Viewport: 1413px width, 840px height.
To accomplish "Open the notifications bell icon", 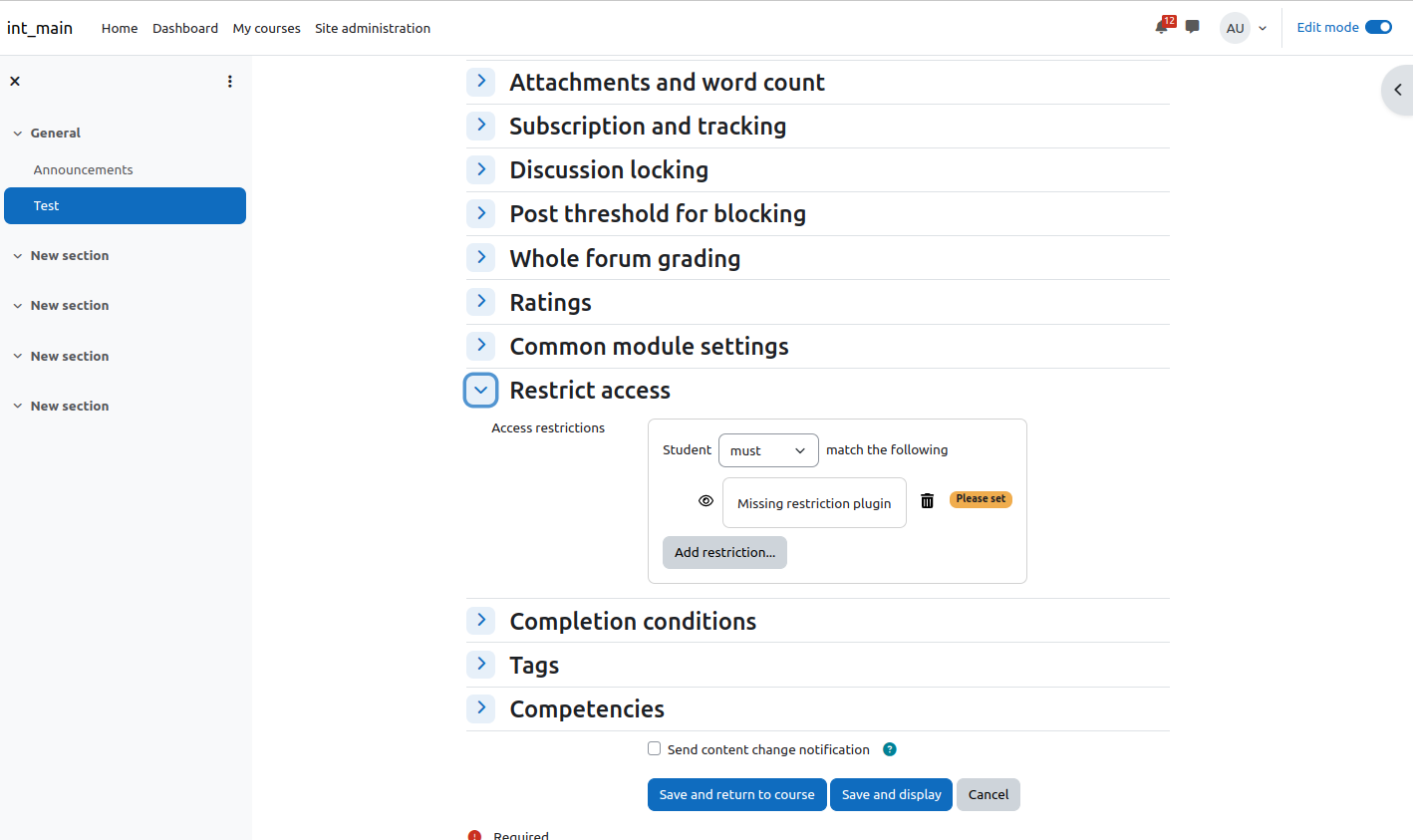I will (1162, 27).
